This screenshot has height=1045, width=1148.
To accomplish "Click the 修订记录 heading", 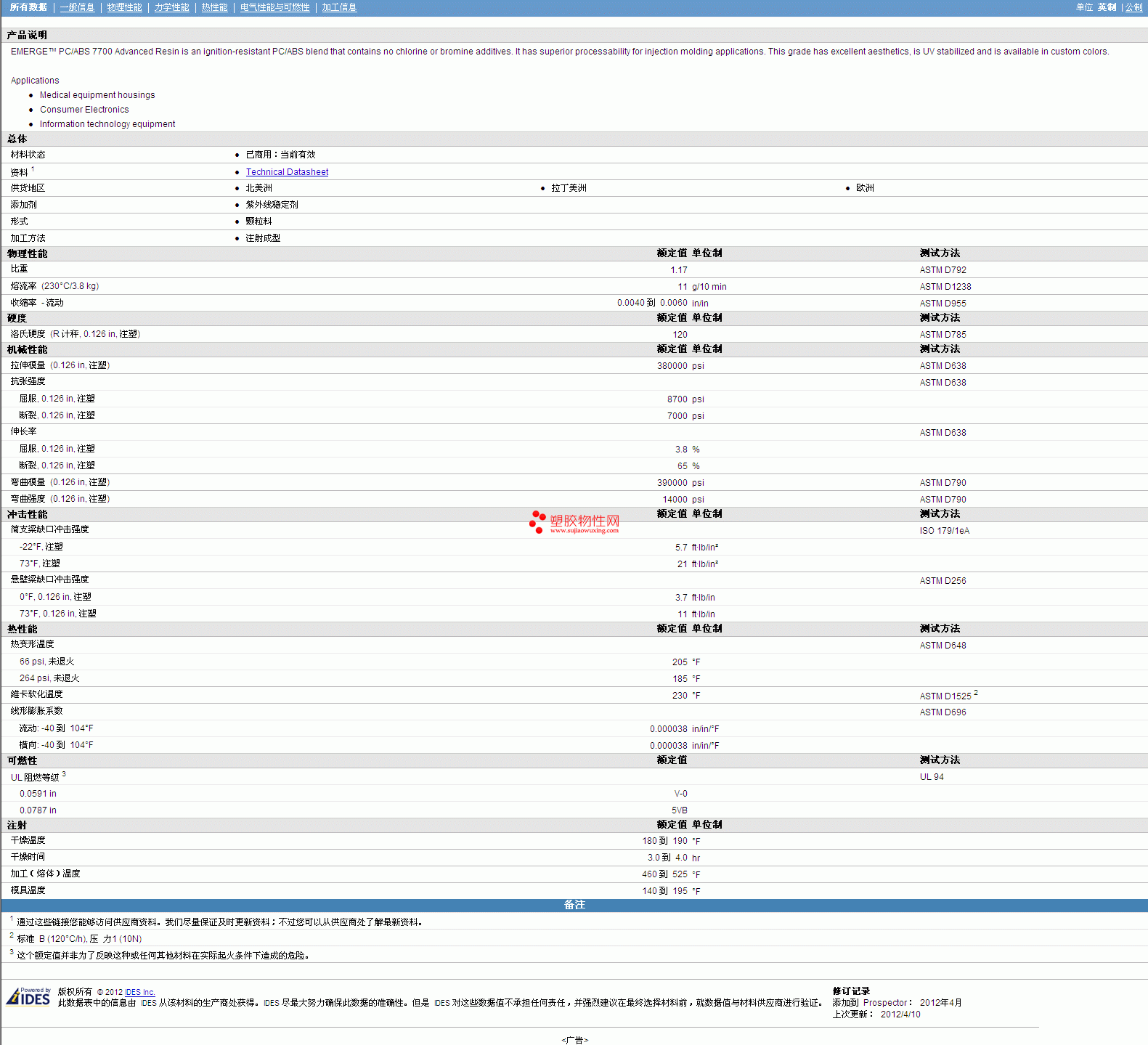I will 851,991.
